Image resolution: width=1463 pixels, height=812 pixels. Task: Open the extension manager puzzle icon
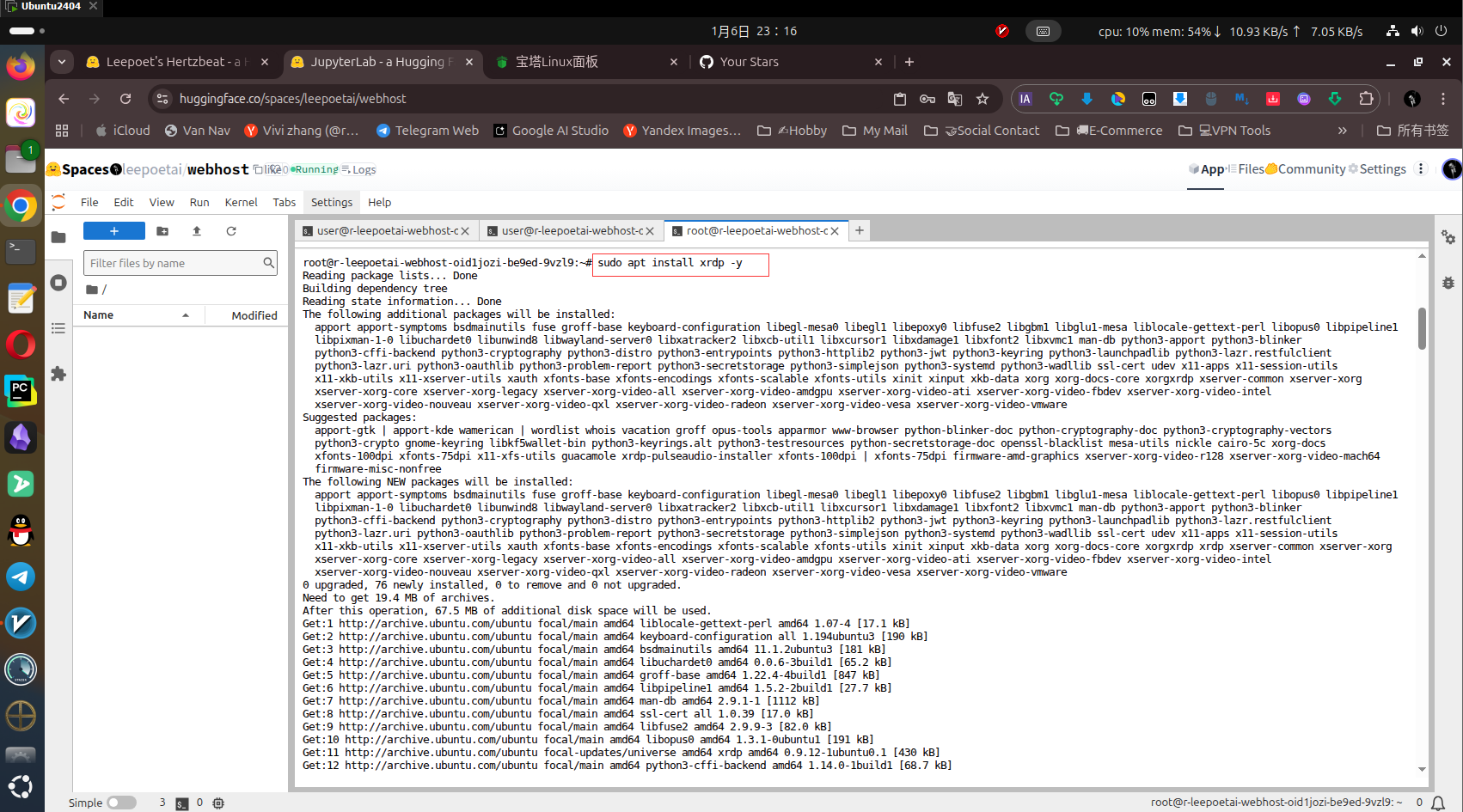coord(58,374)
